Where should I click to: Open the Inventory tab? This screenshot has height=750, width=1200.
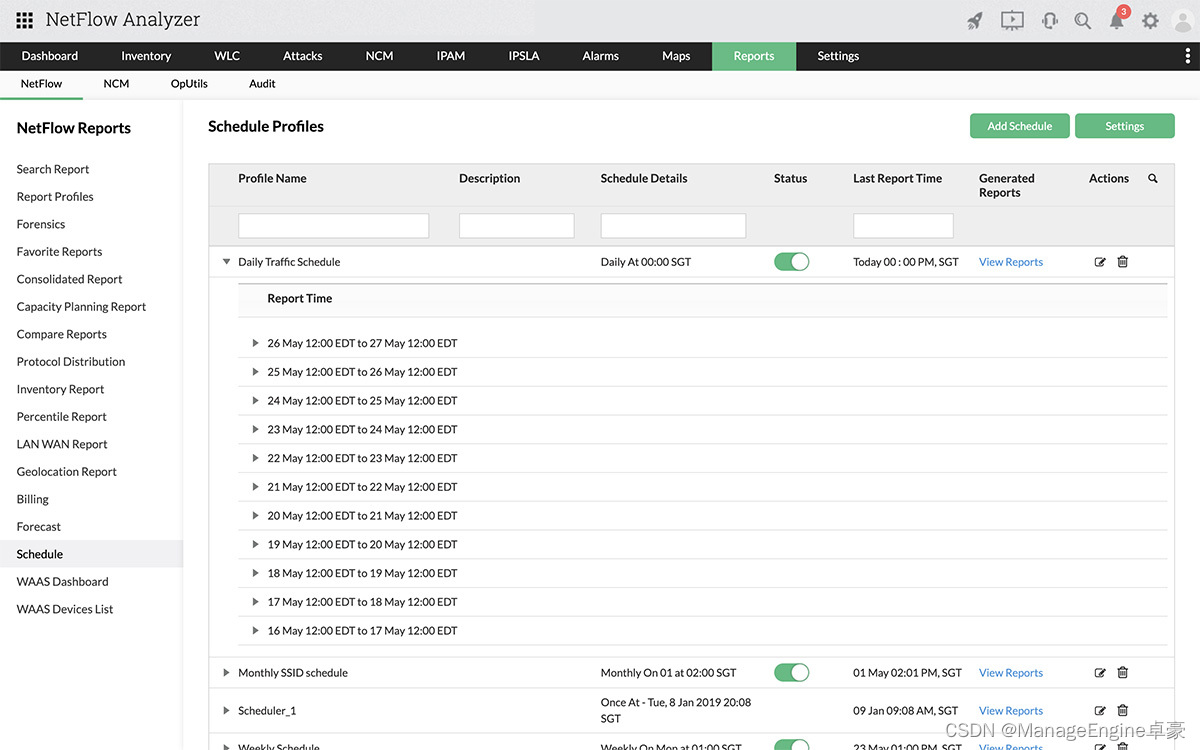tap(146, 56)
